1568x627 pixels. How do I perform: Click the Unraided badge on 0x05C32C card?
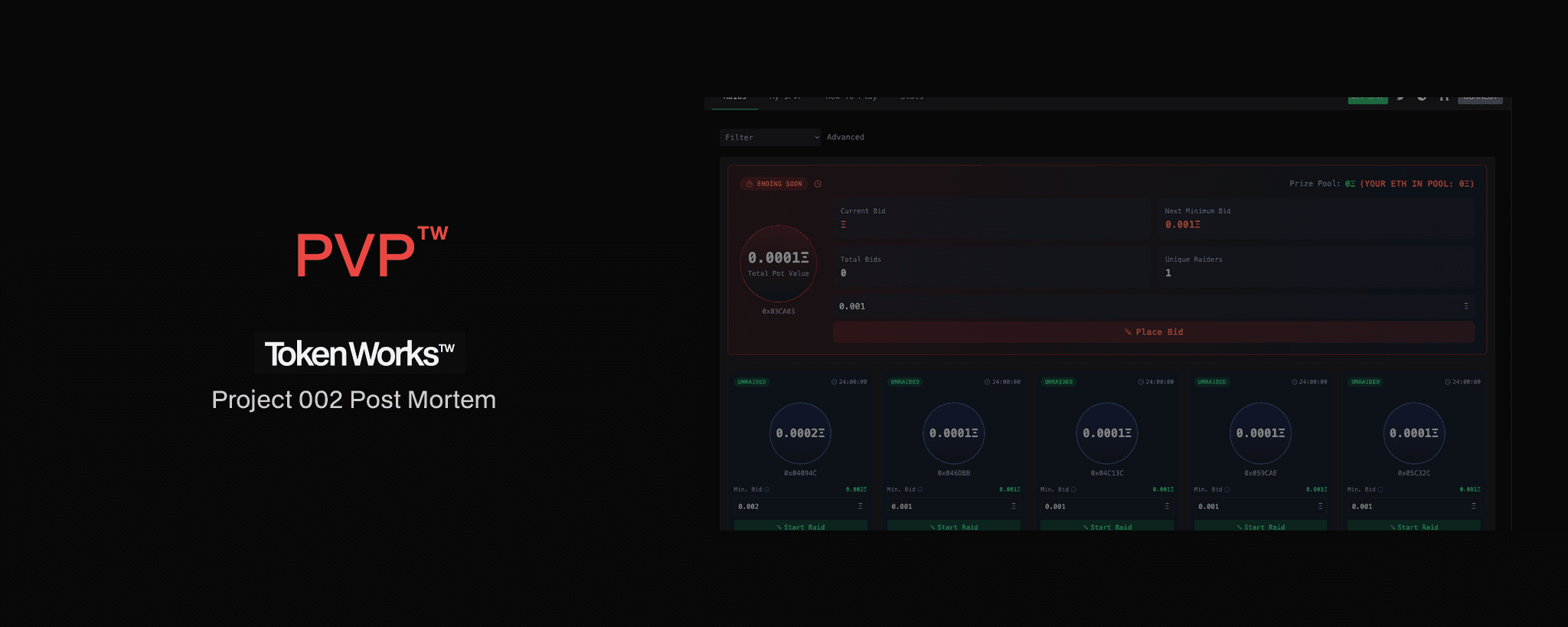pyautogui.click(x=1365, y=382)
